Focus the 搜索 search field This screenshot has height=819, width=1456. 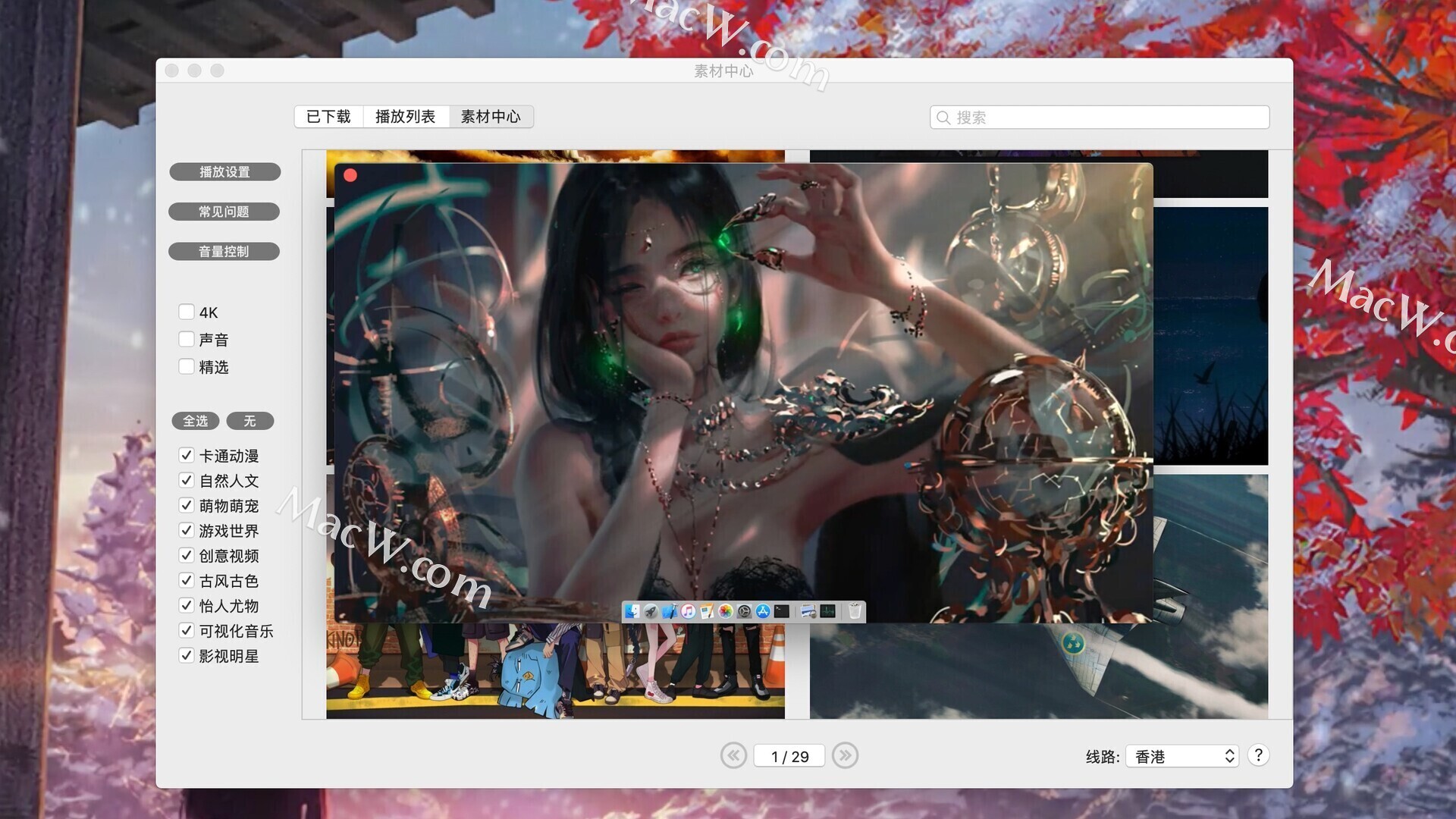point(1100,118)
